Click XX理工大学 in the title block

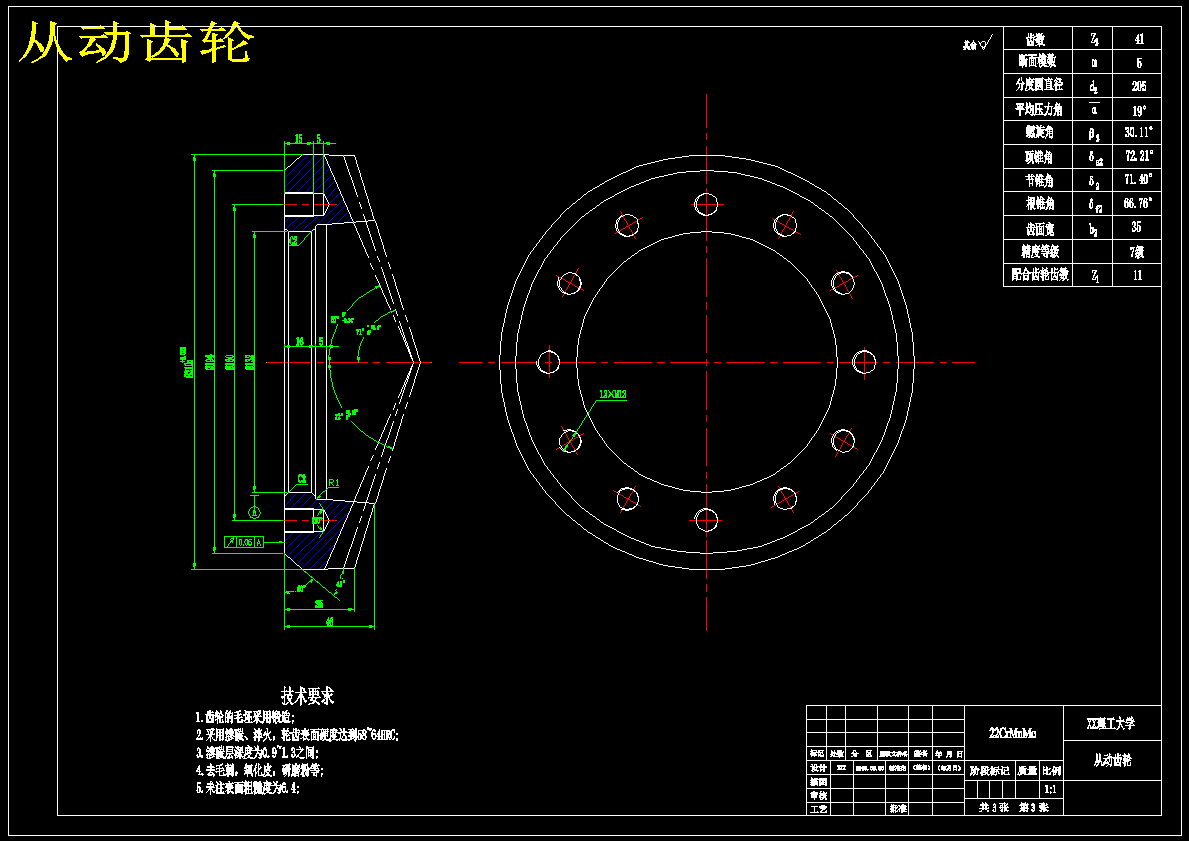tap(1111, 723)
